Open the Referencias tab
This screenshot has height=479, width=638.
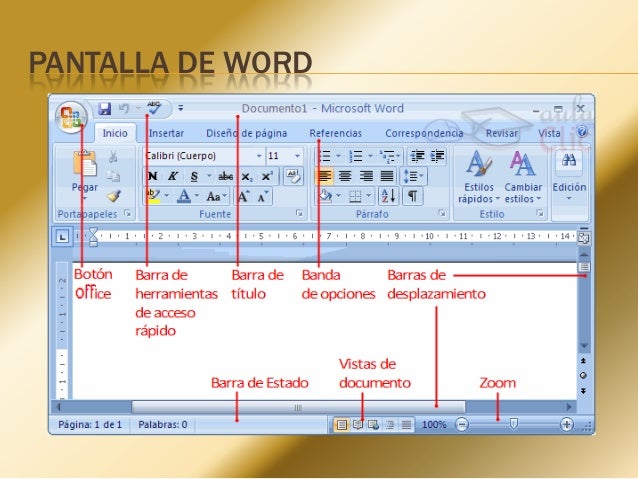pyautogui.click(x=335, y=133)
